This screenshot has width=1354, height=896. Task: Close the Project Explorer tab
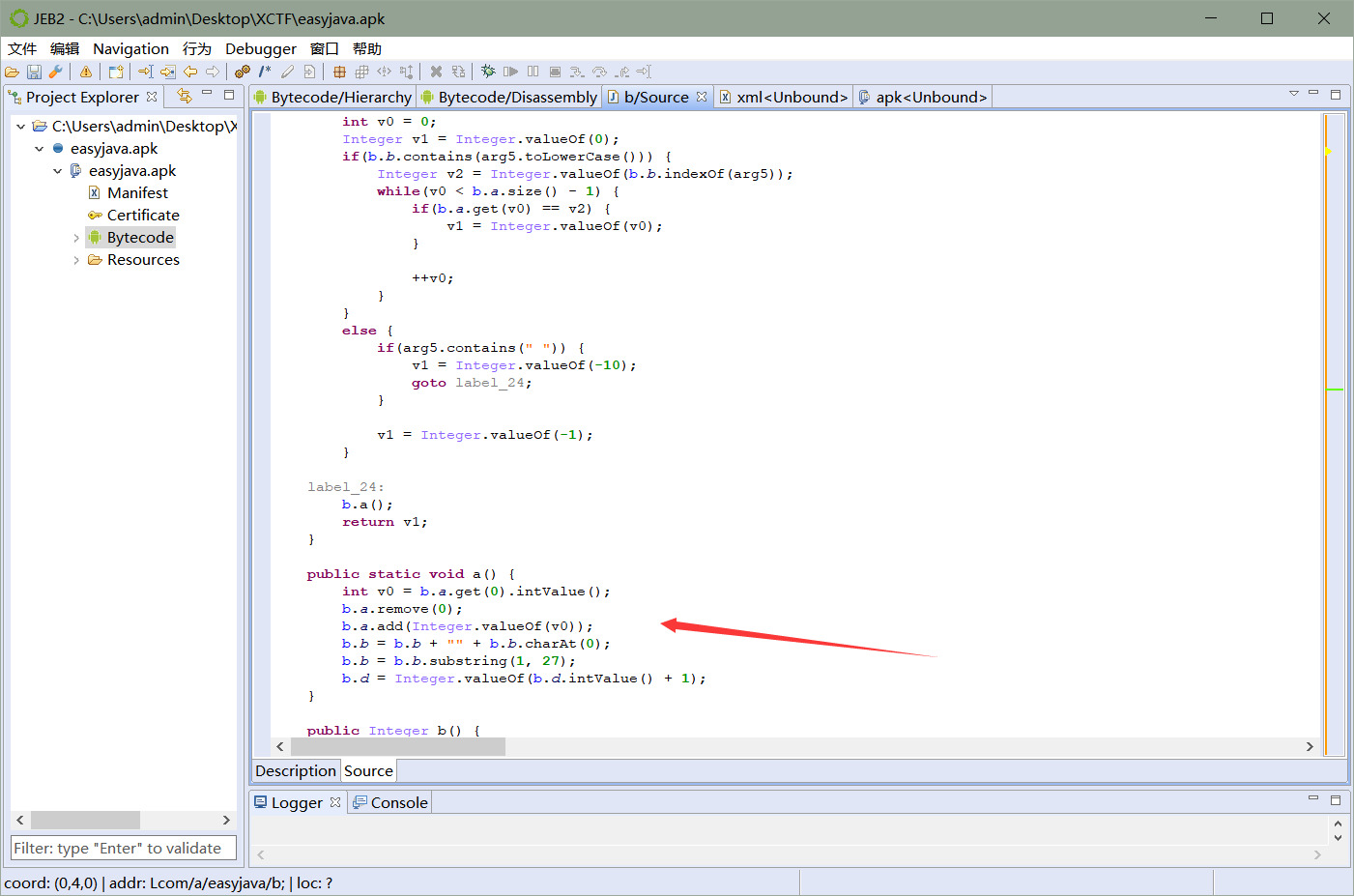152,97
